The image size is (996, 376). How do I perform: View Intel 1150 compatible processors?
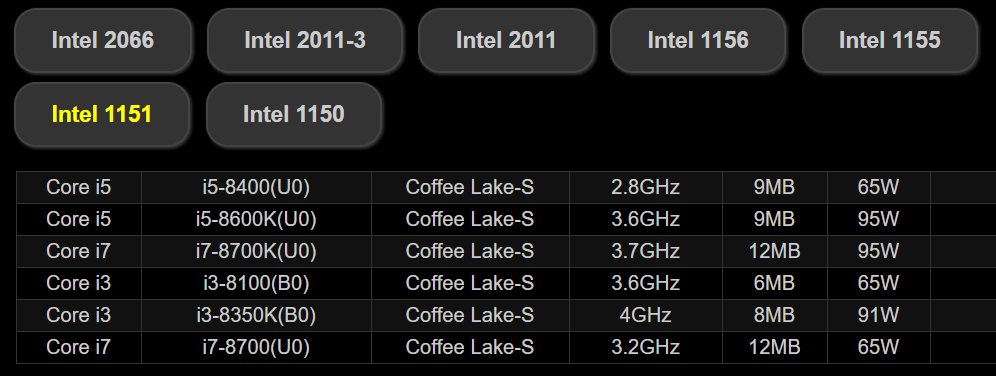tap(294, 114)
